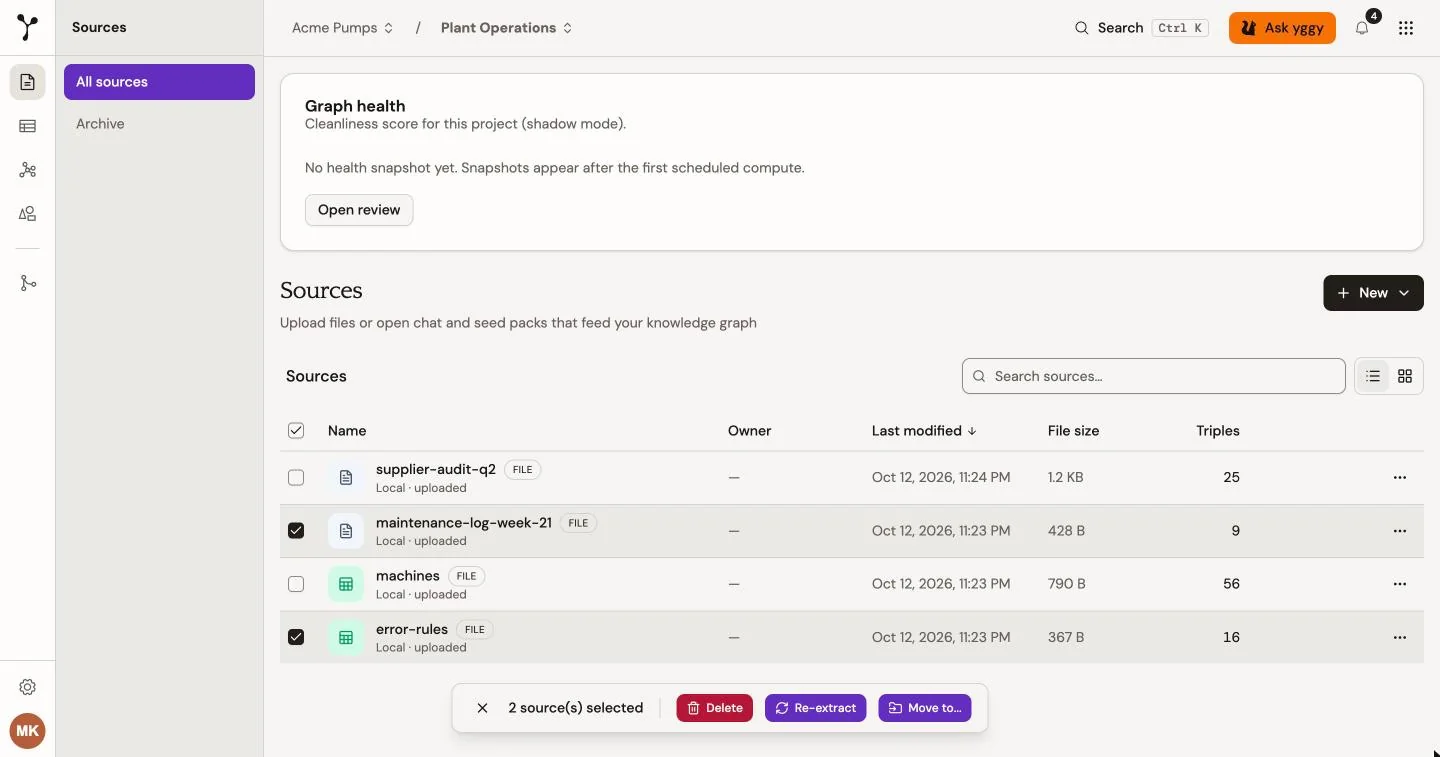Open the error-rules source name
Viewport: 1440px width, 757px height.
click(x=412, y=629)
